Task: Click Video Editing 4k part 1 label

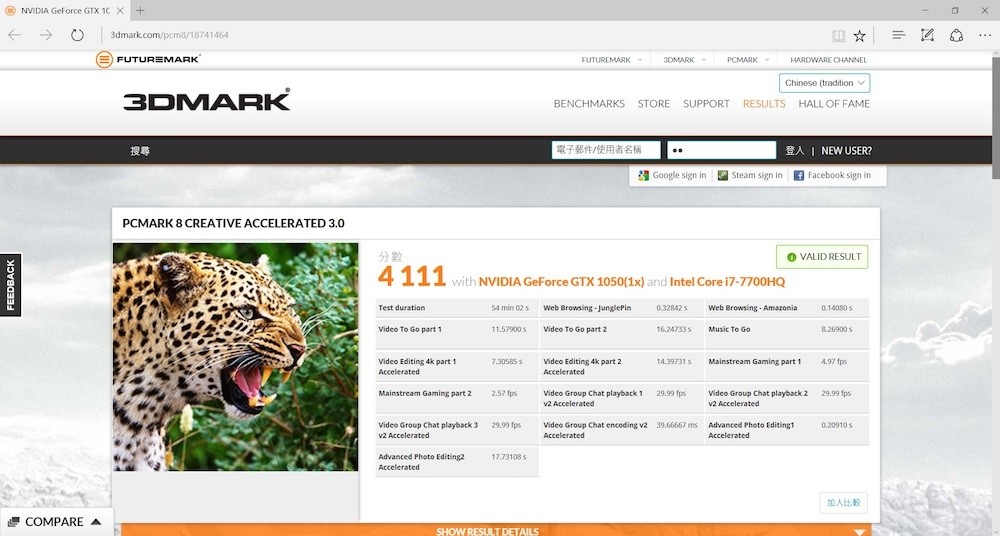Action: [417, 366]
